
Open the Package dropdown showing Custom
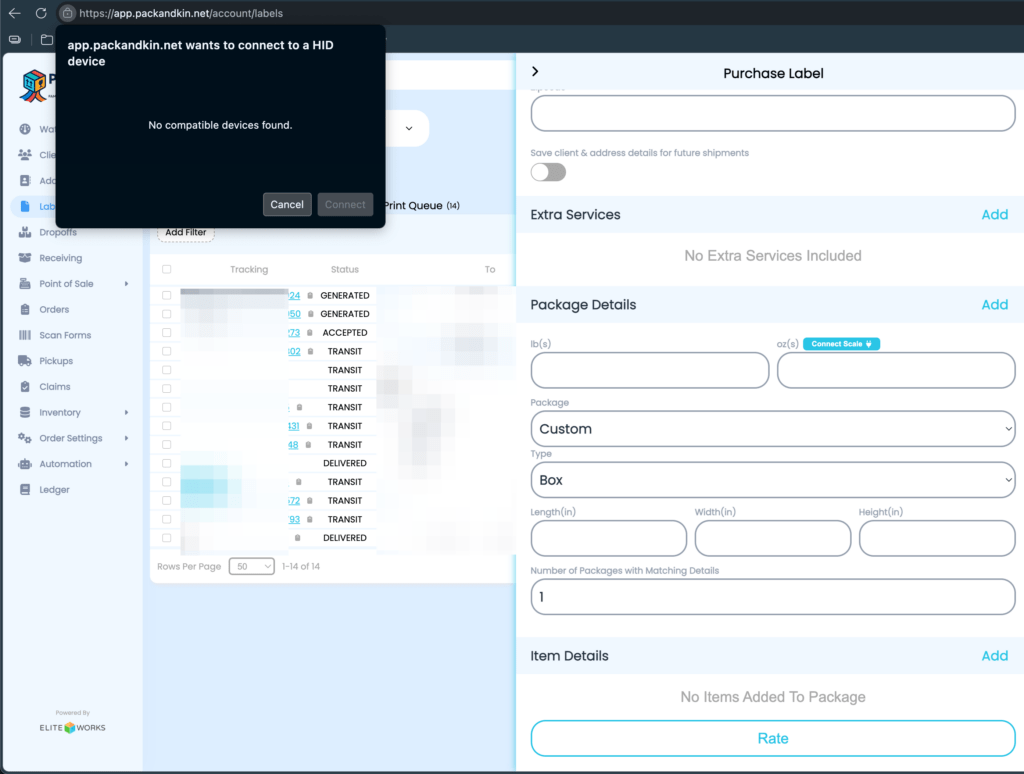click(x=772, y=428)
